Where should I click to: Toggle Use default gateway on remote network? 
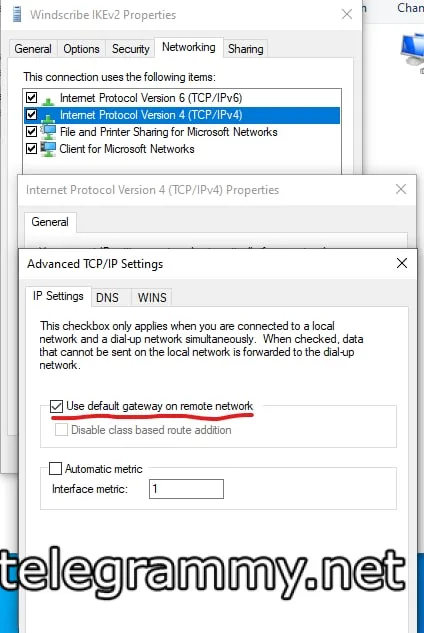tap(57, 406)
